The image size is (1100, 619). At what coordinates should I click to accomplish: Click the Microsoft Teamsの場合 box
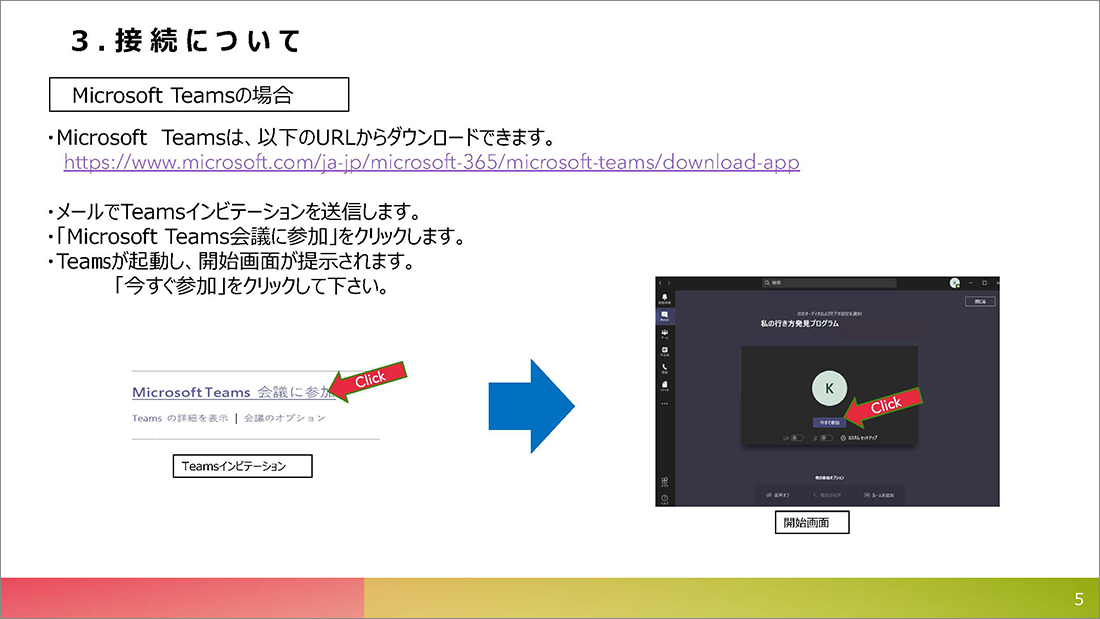pos(199,95)
